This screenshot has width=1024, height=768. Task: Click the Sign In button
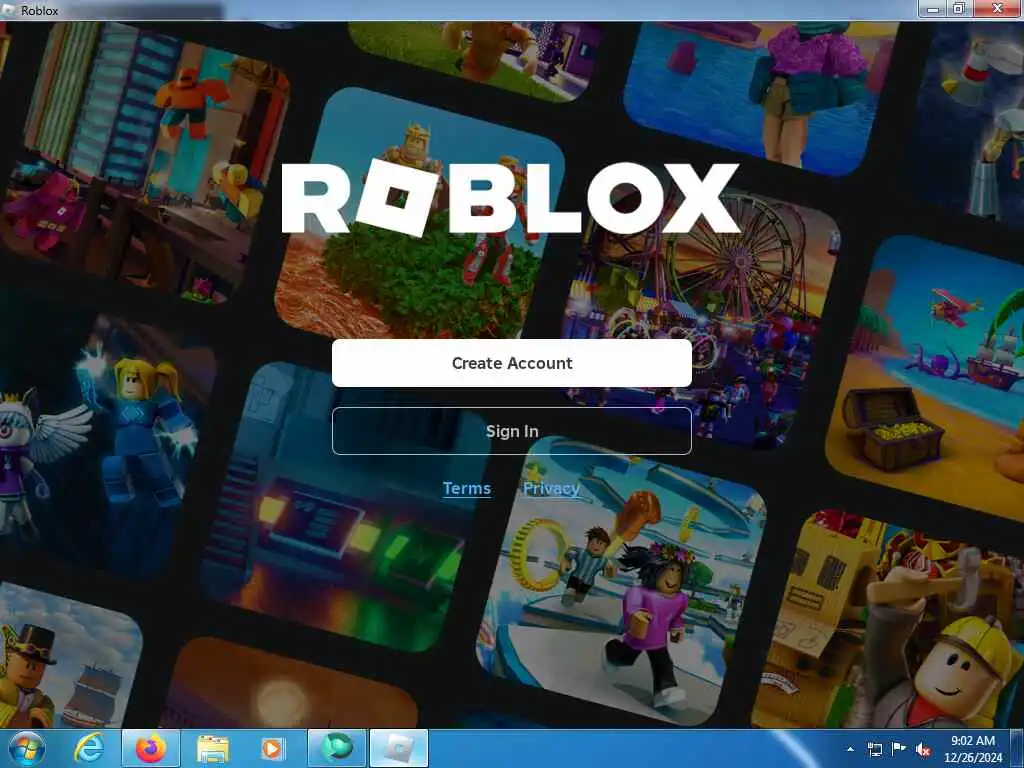click(511, 431)
